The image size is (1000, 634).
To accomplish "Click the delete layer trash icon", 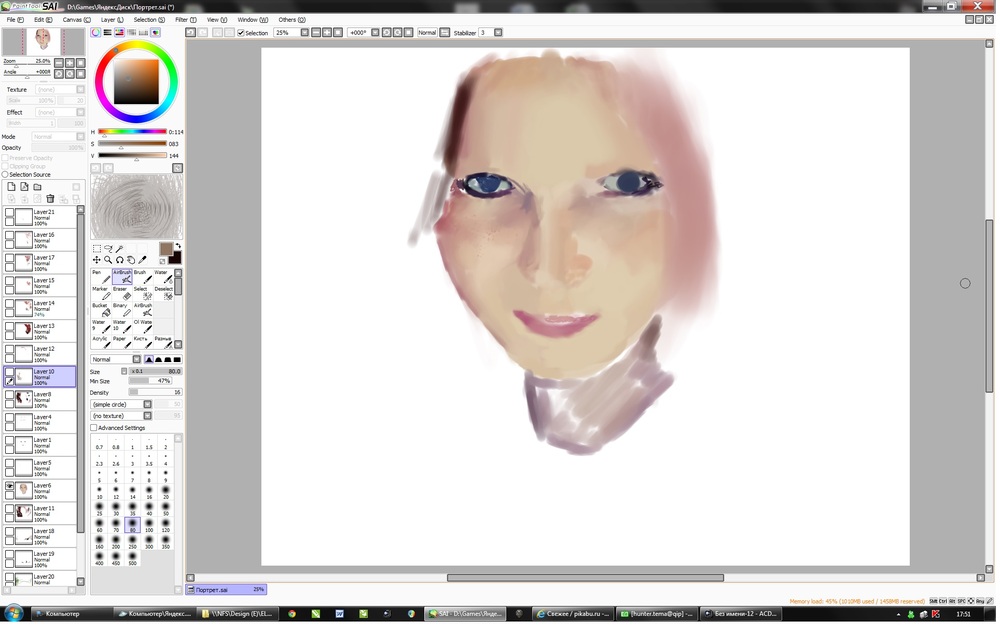I will (x=50, y=199).
